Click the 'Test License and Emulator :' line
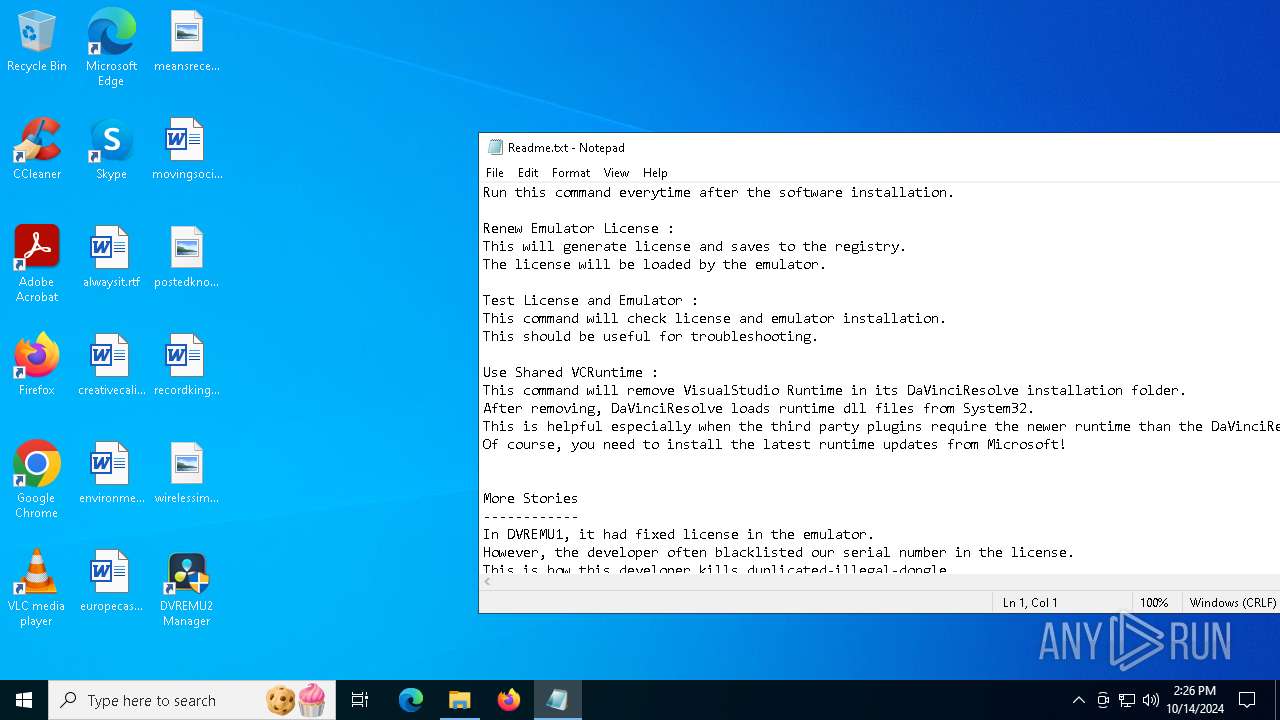The height and width of the screenshot is (720, 1280). pyautogui.click(x=590, y=300)
